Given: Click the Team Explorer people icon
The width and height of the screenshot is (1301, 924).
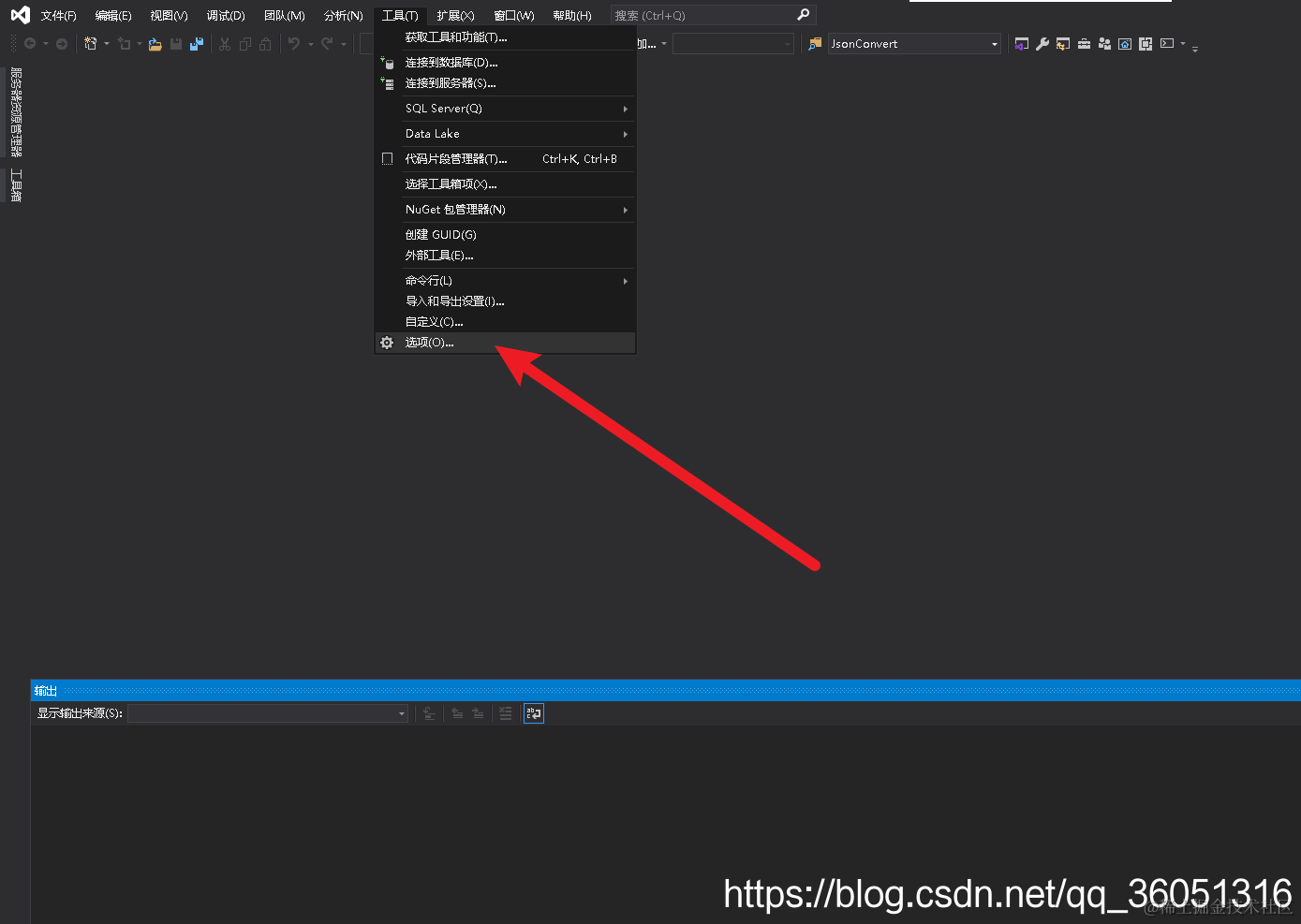Looking at the screenshot, I should coord(1104,44).
